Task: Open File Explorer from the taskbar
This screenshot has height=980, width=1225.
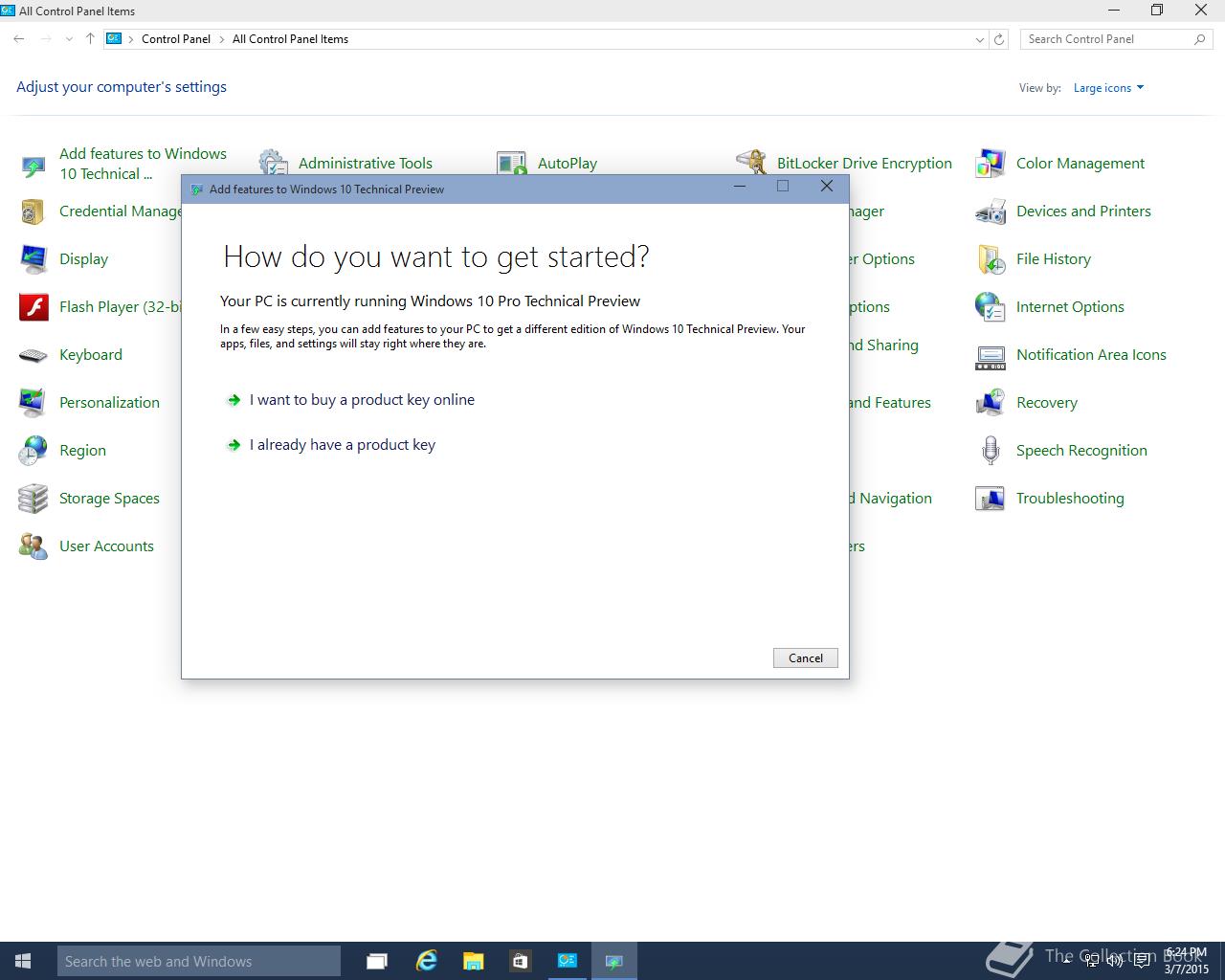Action: tap(473, 961)
